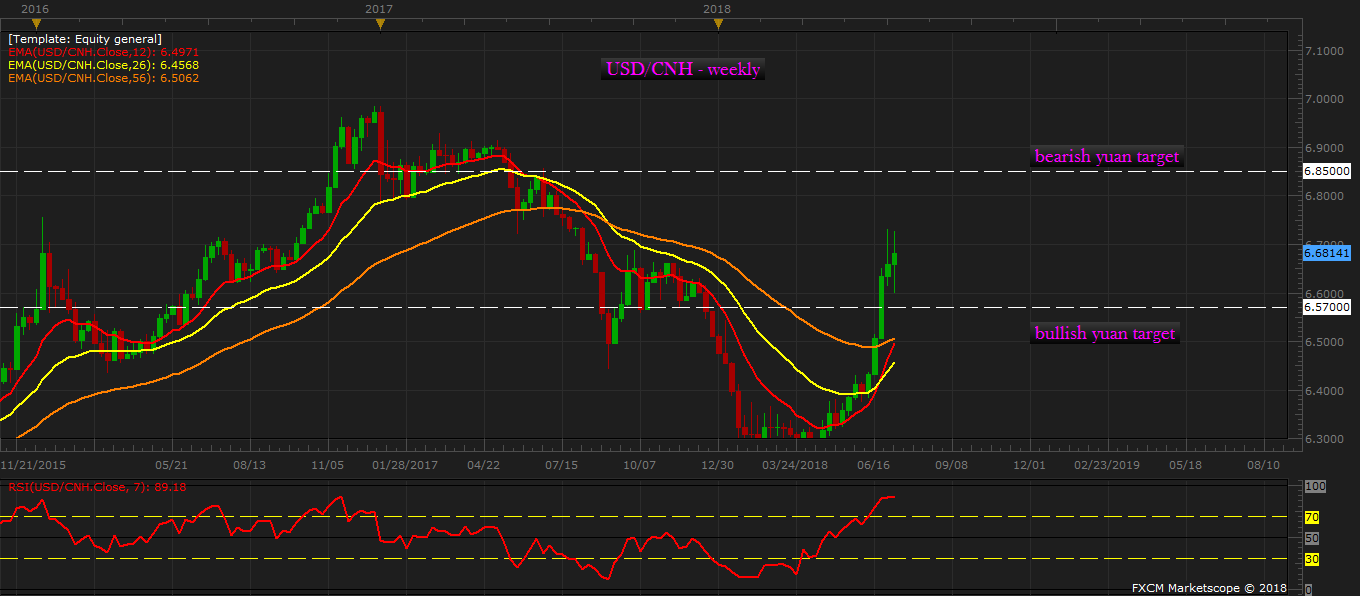Click the 6.85000 price line tag
This screenshot has height=596, width=1360.
point(1327,171)
